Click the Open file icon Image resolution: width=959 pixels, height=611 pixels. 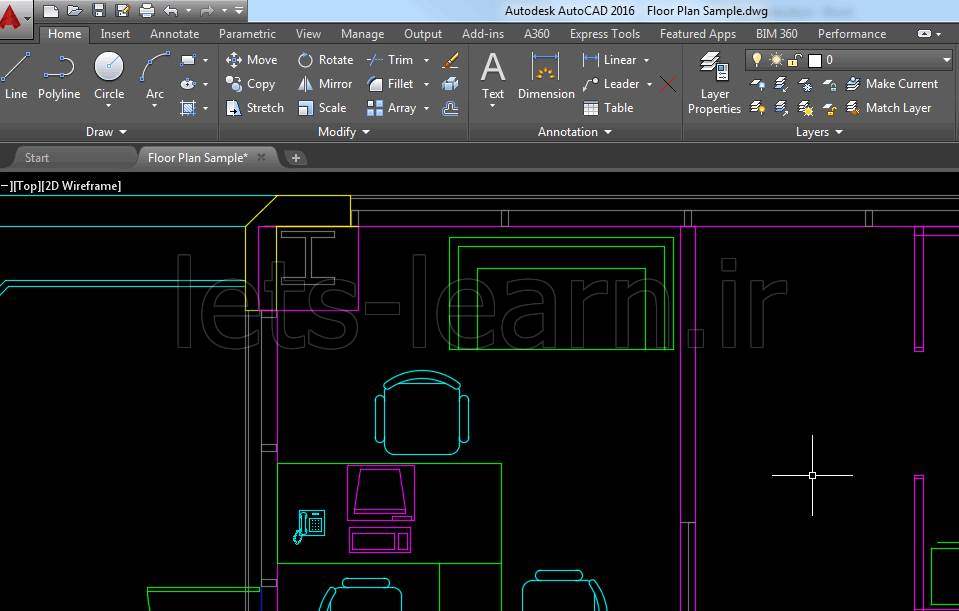[75, 10]
